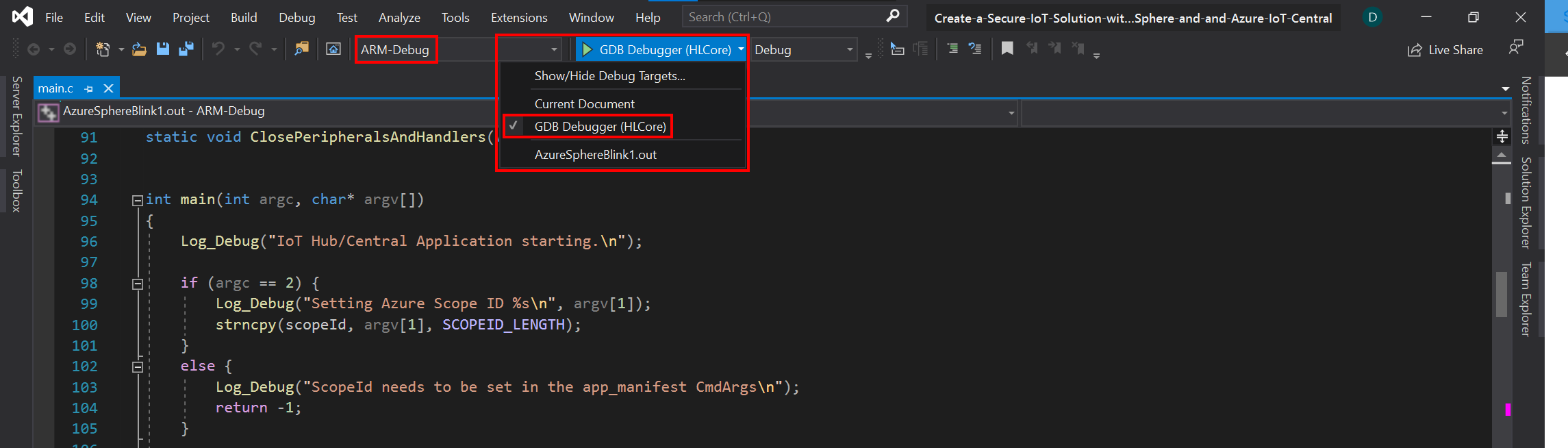The height and width of the screenshot is (448, 1568).
Task: Click the member list cursor icon
Action: coord(897,49)
